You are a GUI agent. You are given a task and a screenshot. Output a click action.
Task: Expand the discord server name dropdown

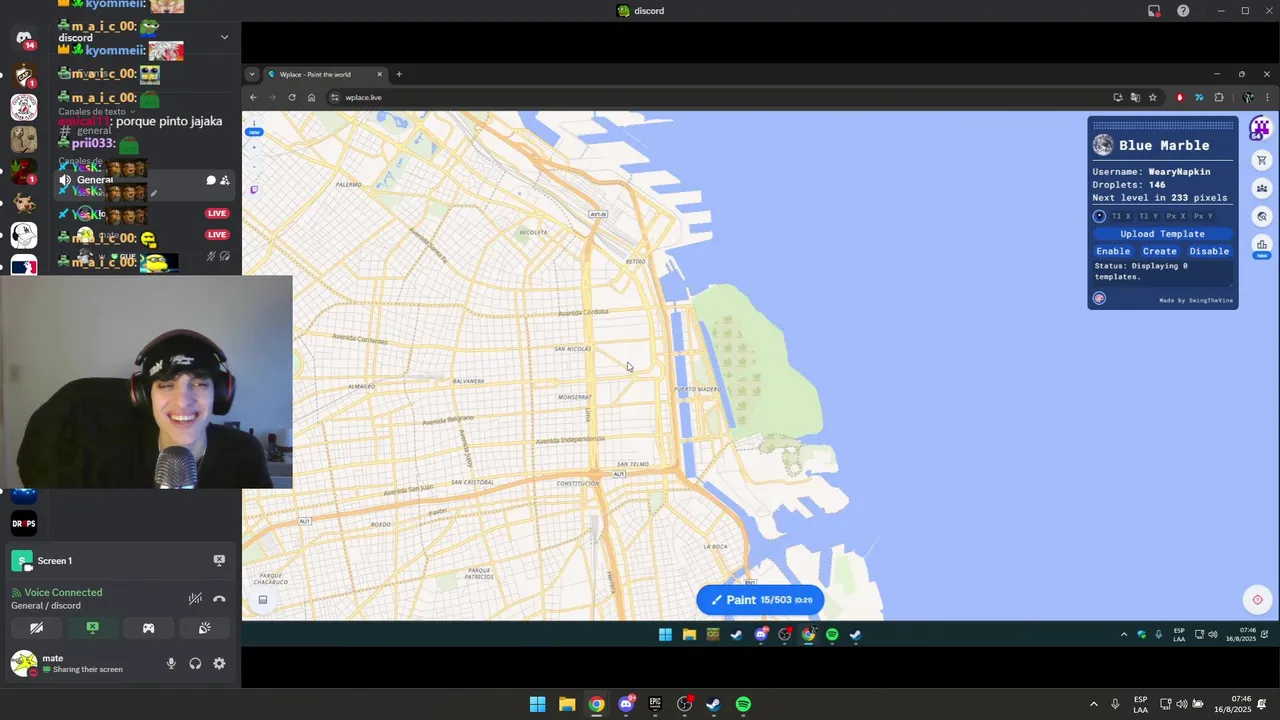(x=224, y=37)
